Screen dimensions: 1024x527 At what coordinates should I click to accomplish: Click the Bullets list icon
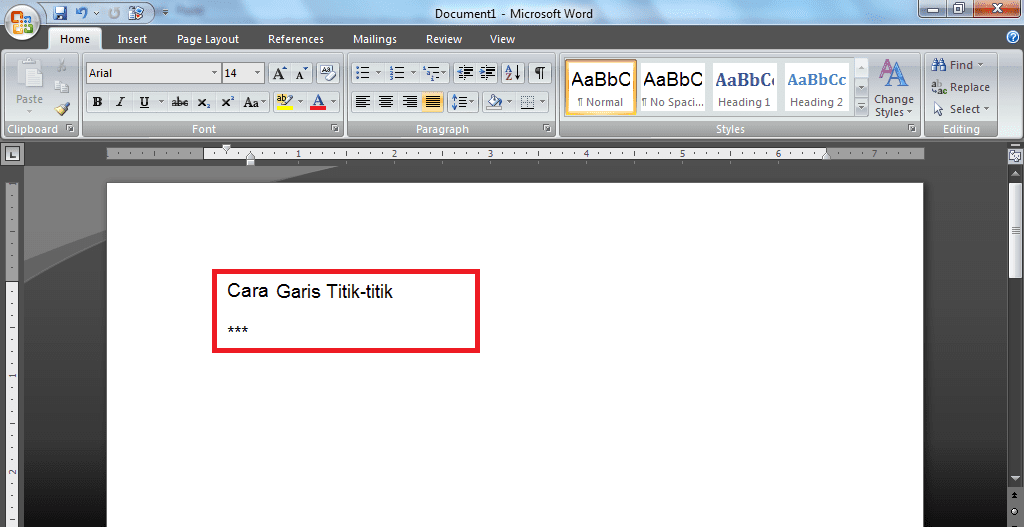pos(363,72)
